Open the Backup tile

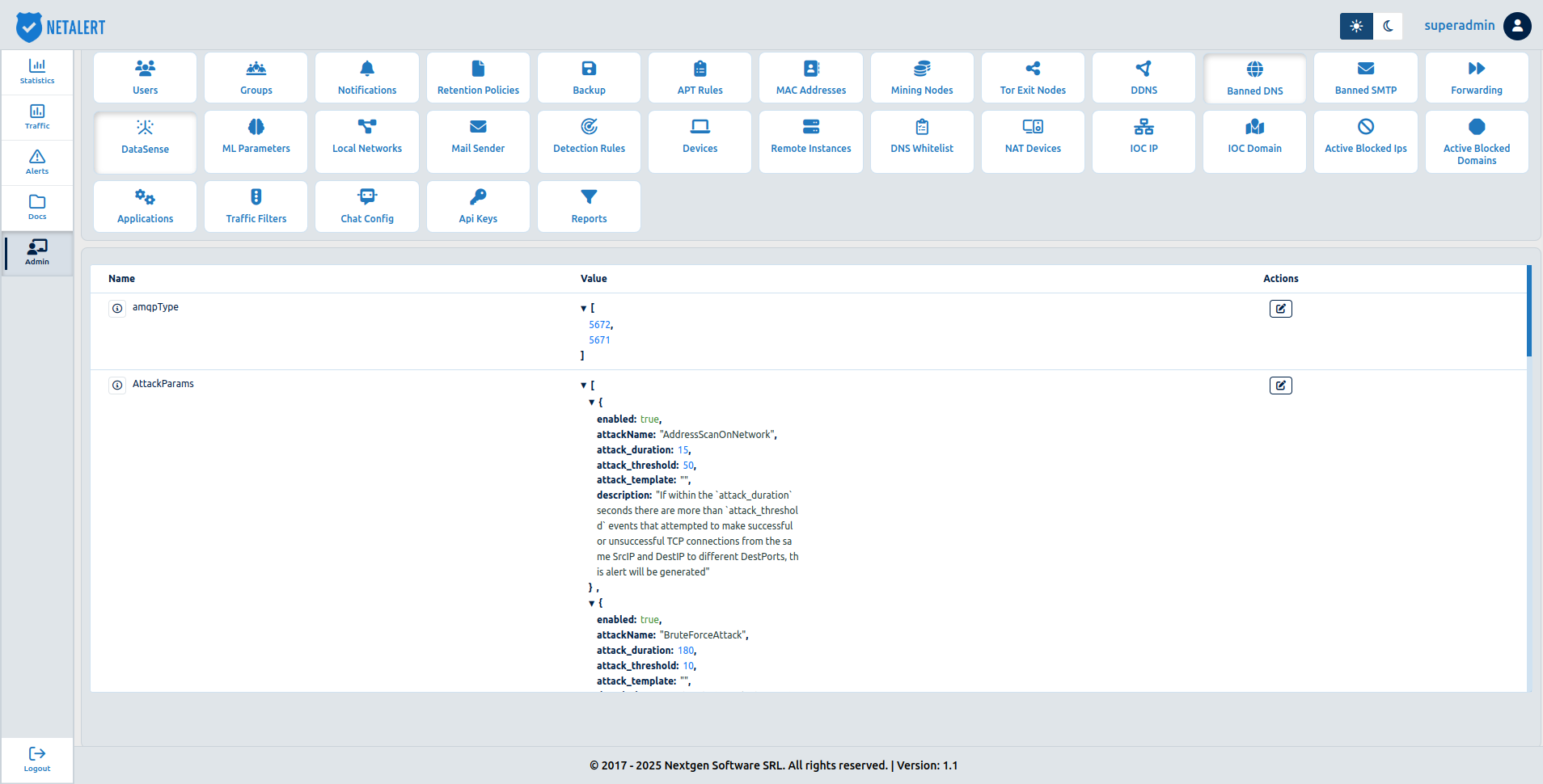pyautogui.click(x=589, y=78)
